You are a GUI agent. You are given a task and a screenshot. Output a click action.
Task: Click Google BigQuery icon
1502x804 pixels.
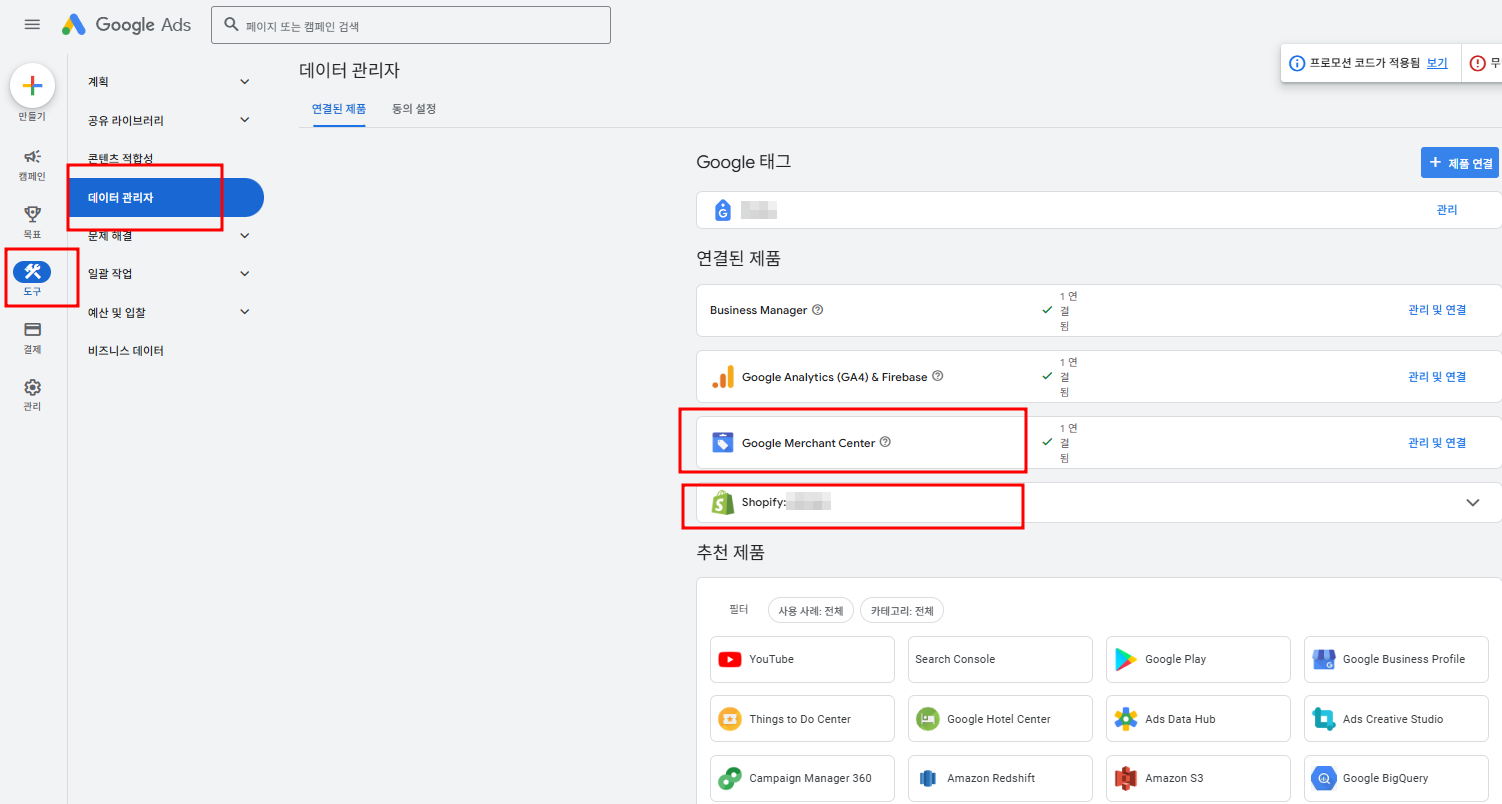click(x=1324, y=778)
